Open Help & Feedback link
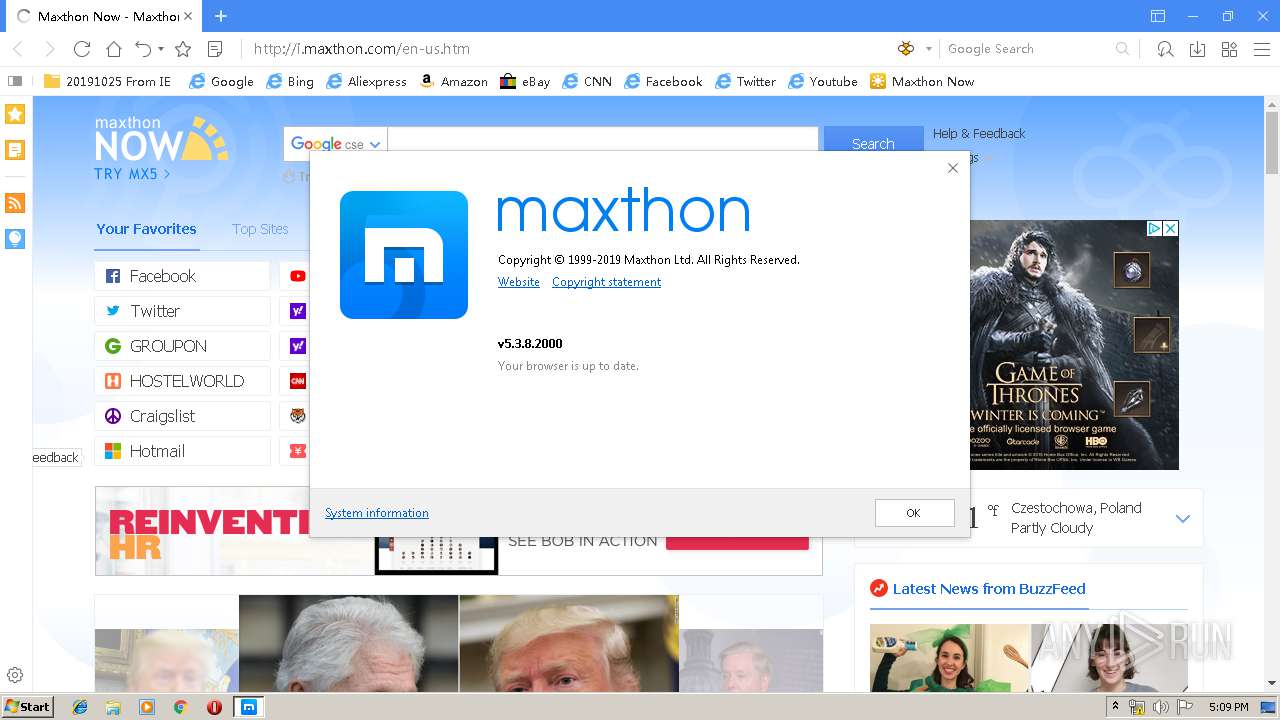Viewport: 1280px width, 720px height. [979, 133]
